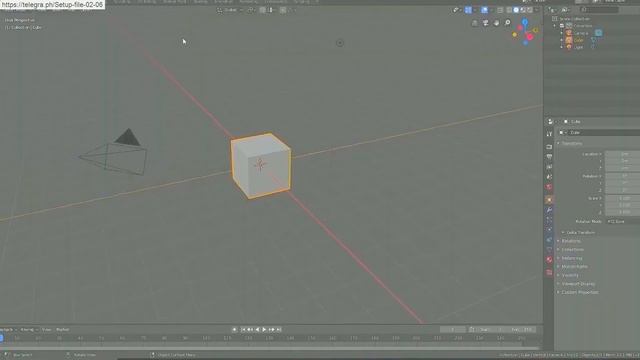The width and height of the screenshot is (640, 360).
Task: Toggle proportional editing in viewport header
Action: [283, 10]
